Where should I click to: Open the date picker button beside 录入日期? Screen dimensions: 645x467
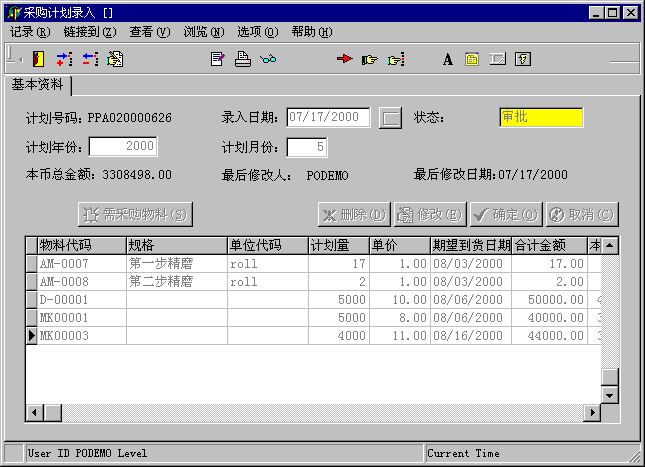tap(391, 118)
